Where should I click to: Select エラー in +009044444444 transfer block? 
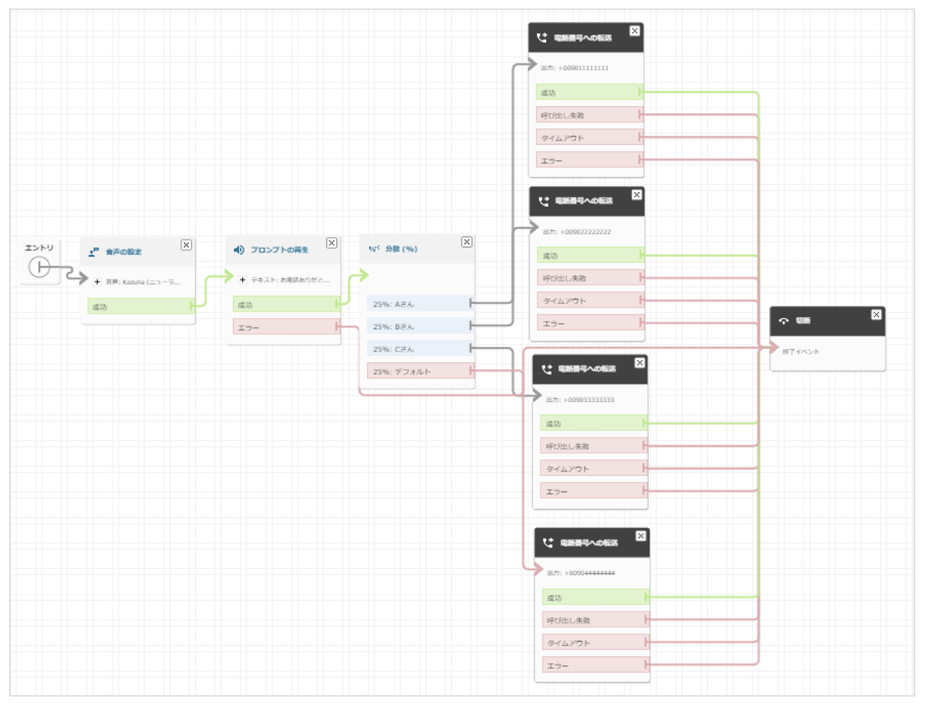coord(596,665)
